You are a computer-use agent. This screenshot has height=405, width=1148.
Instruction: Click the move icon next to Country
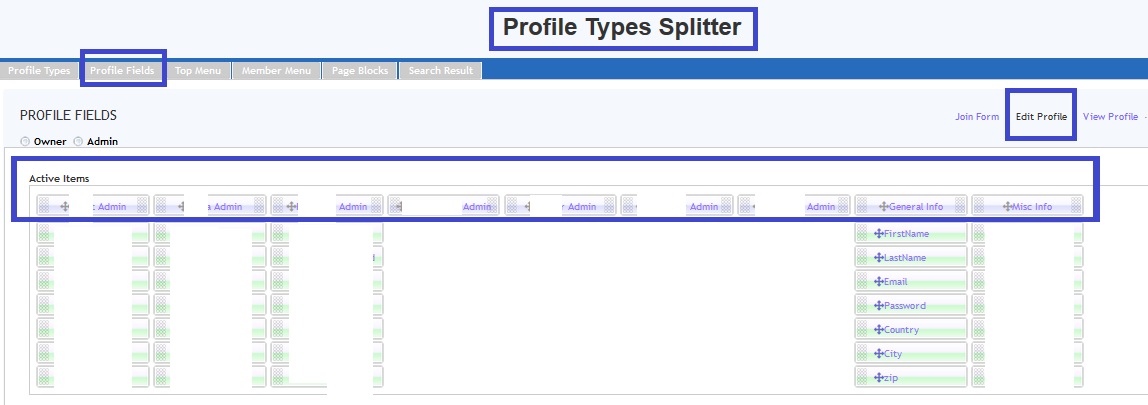pos(879,330)
